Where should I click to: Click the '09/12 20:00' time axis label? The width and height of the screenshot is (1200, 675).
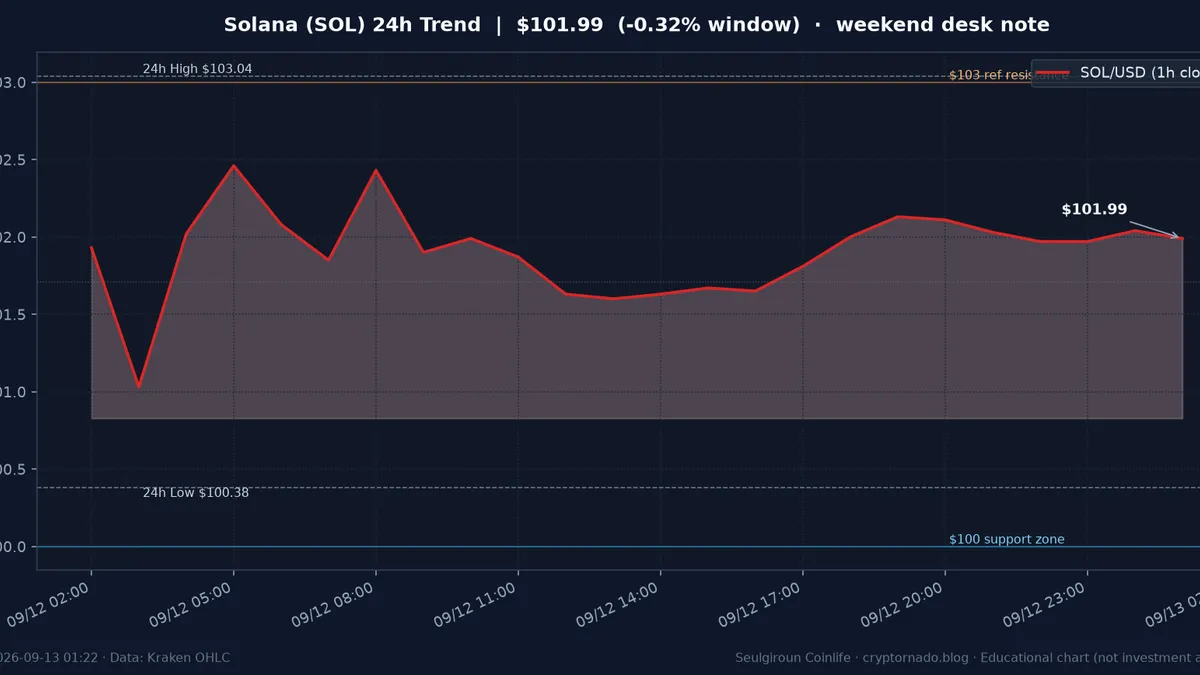coord(902,605)
